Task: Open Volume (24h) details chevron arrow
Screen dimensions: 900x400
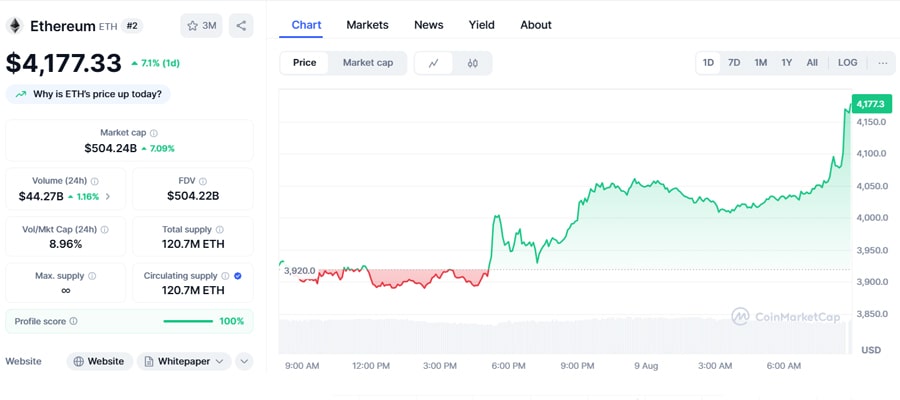Action: 107,196
